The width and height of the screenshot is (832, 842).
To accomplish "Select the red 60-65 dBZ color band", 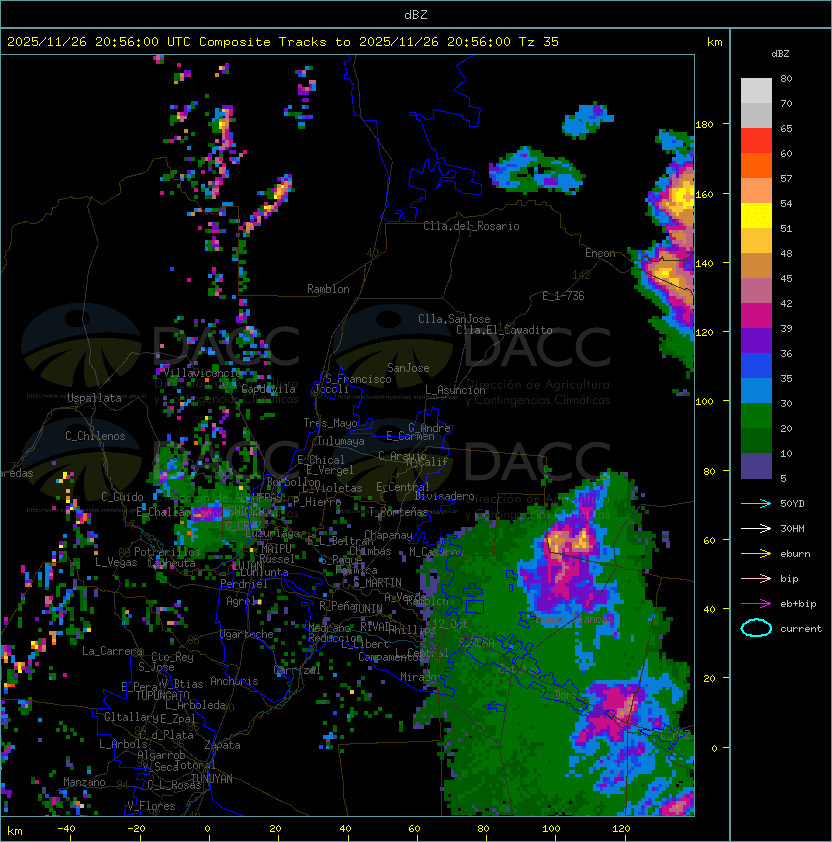I will (756, 141).
